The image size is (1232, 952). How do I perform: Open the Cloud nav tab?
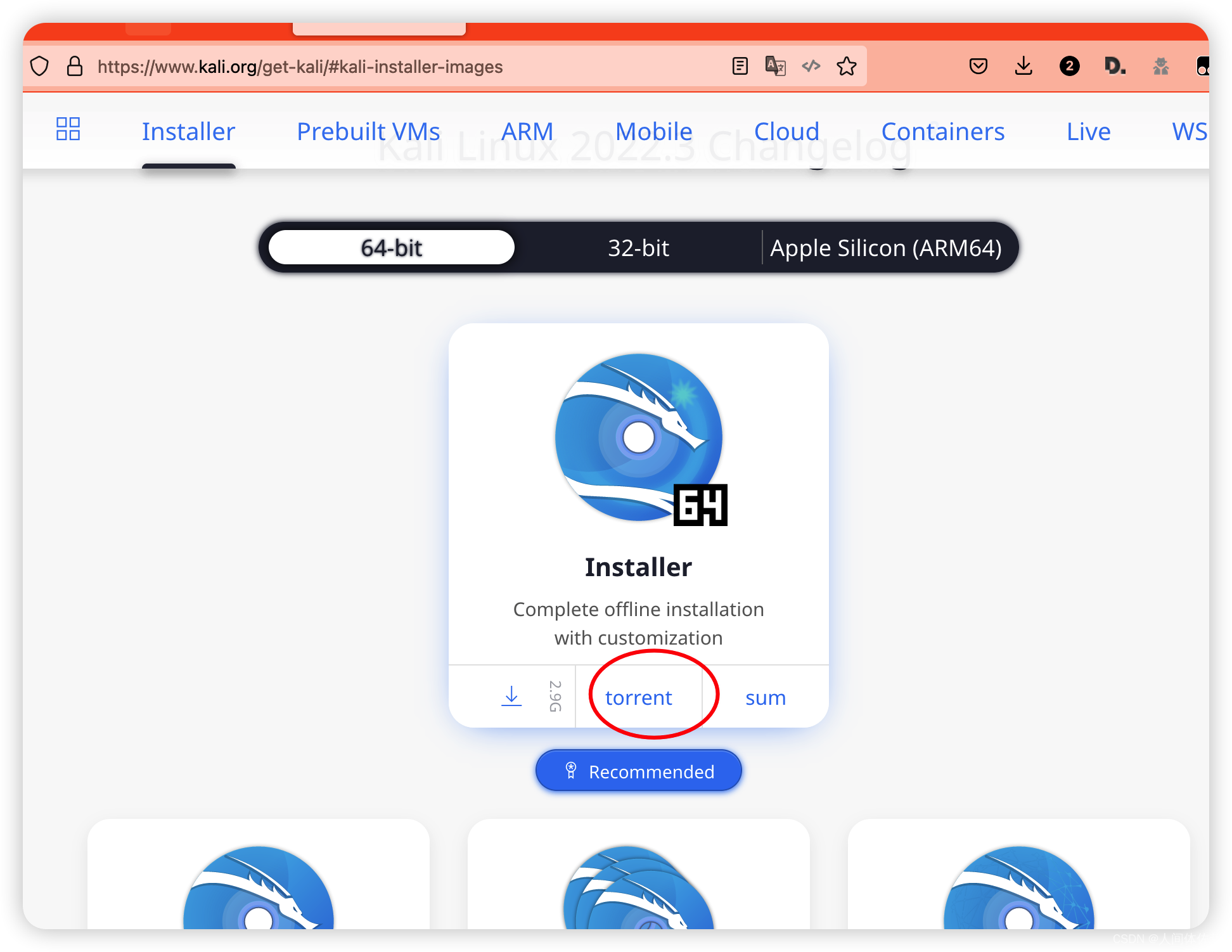(786, 132)
